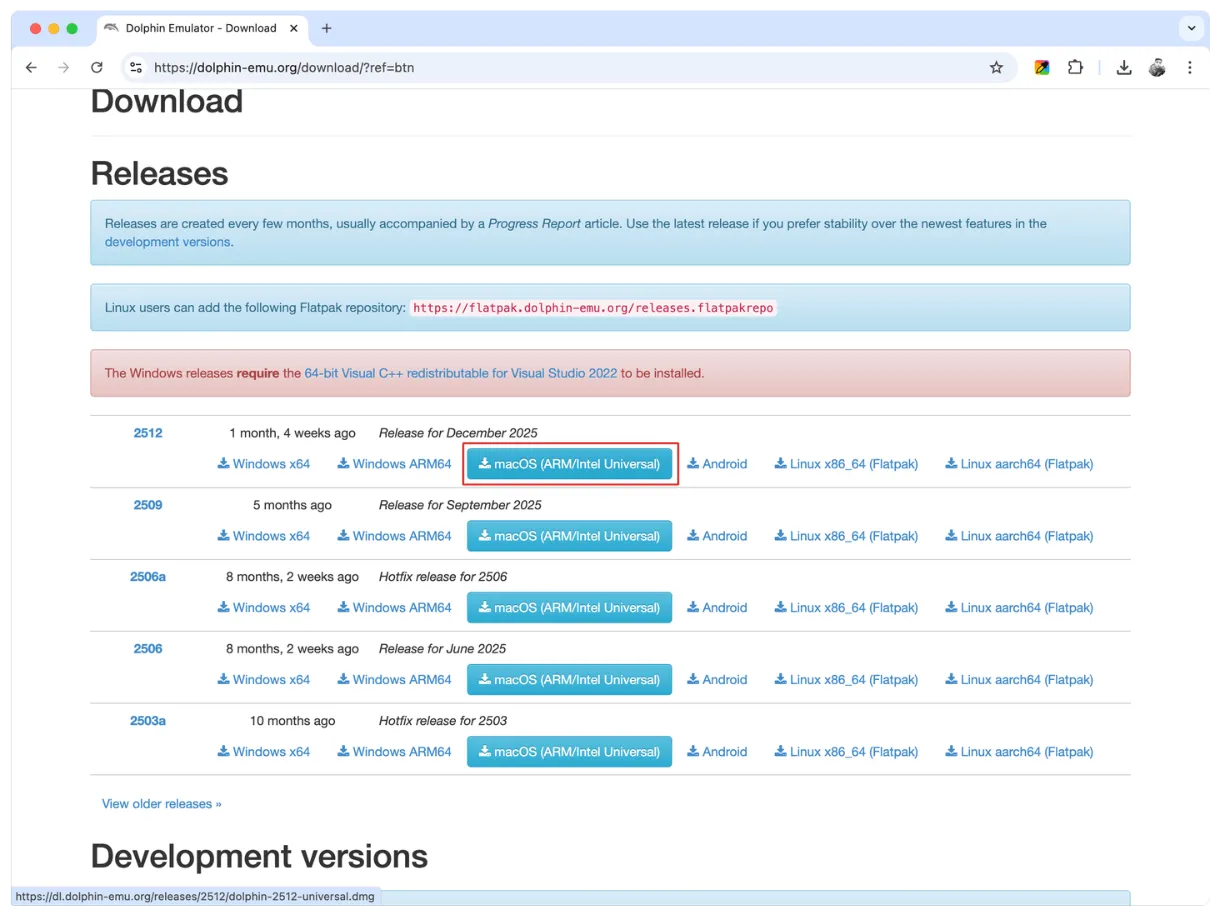Bookmark this page with star icon

tap(996, 67)
